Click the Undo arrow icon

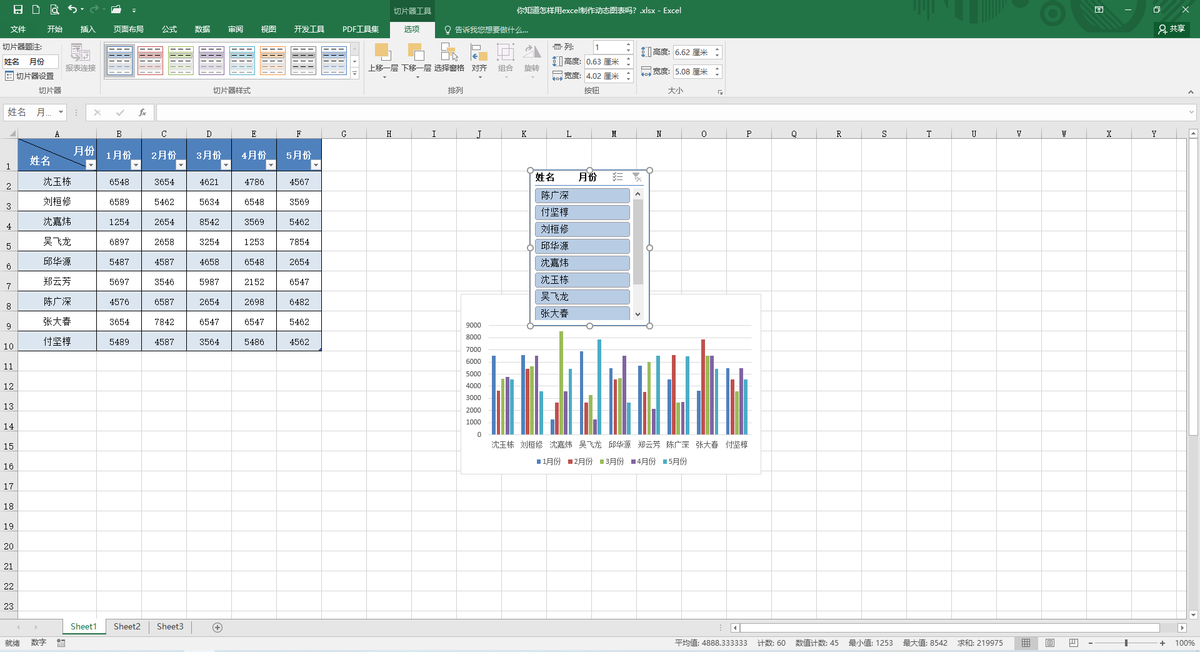coord(72,9)
